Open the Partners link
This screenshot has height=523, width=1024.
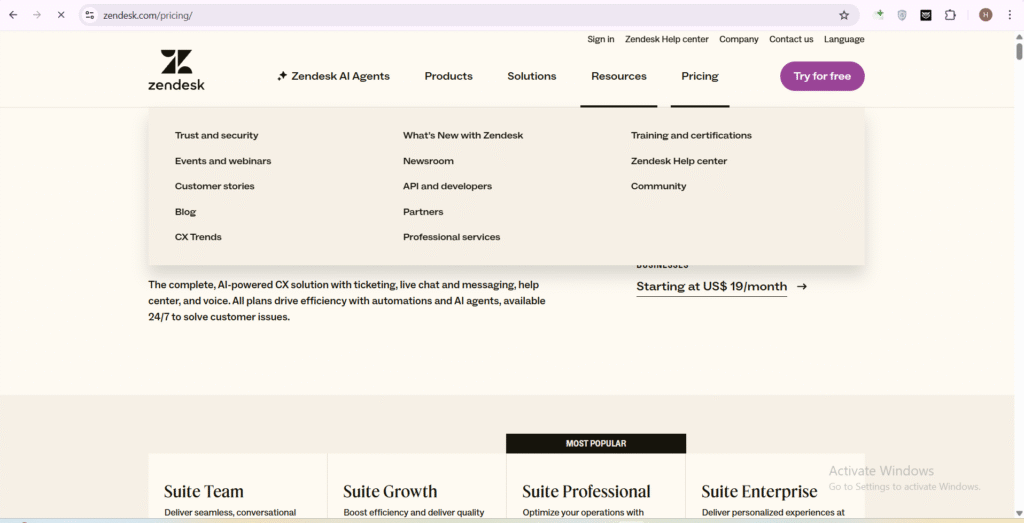point(423,212)
